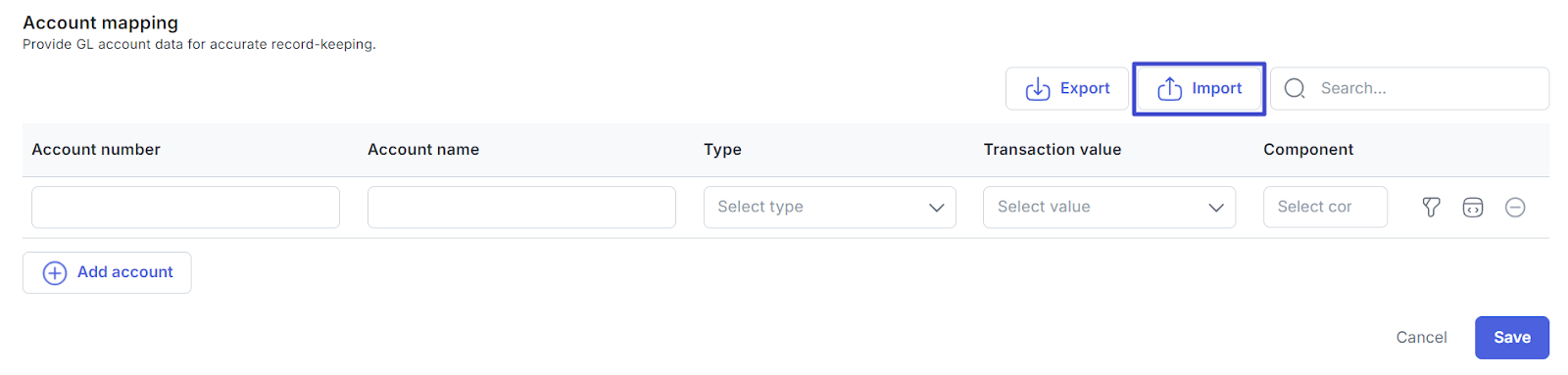Click the Export button
This screenshot has width=1568, height=375.
click(x=1066, y=88)
